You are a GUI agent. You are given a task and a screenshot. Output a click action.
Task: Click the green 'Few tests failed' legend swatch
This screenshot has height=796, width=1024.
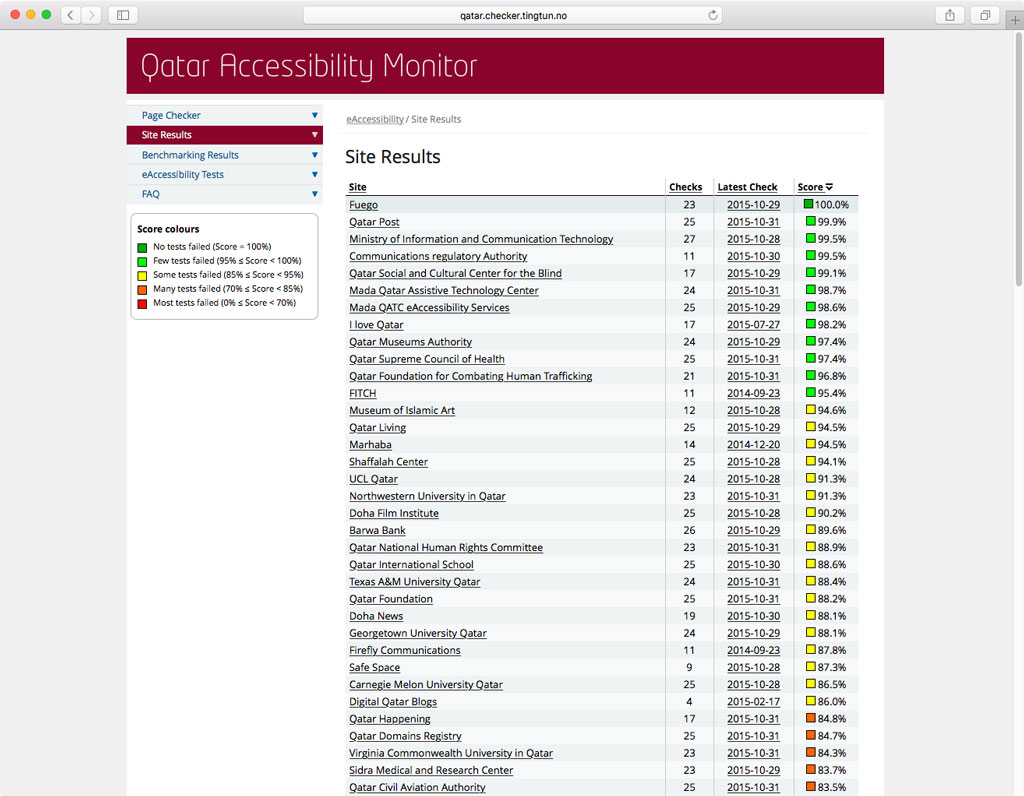coord(142,262)
